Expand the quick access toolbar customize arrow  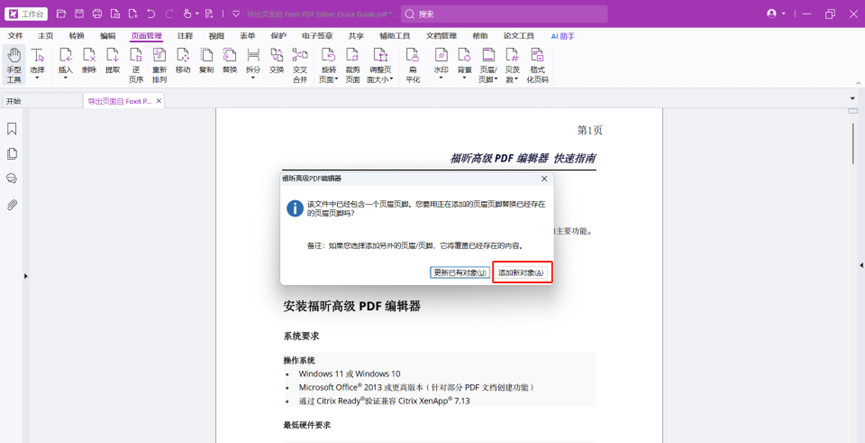pos(236,14)
